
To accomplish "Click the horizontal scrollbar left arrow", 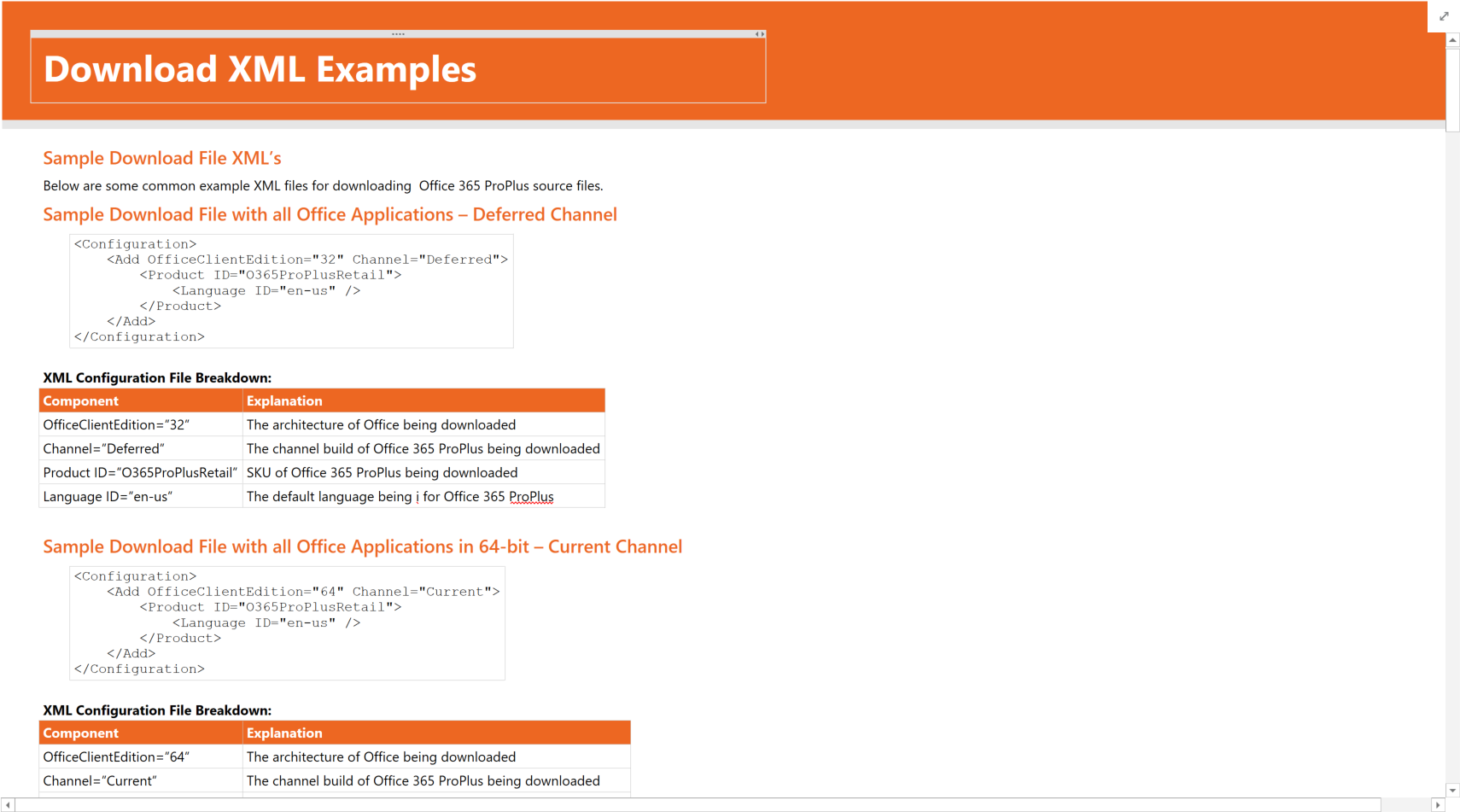I will [x=9, y=805].
